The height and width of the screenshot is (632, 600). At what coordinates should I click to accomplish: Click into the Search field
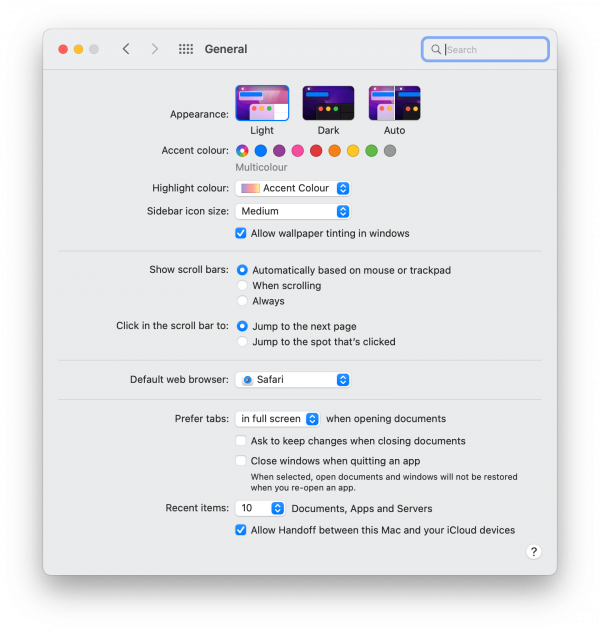coord(485,50)
